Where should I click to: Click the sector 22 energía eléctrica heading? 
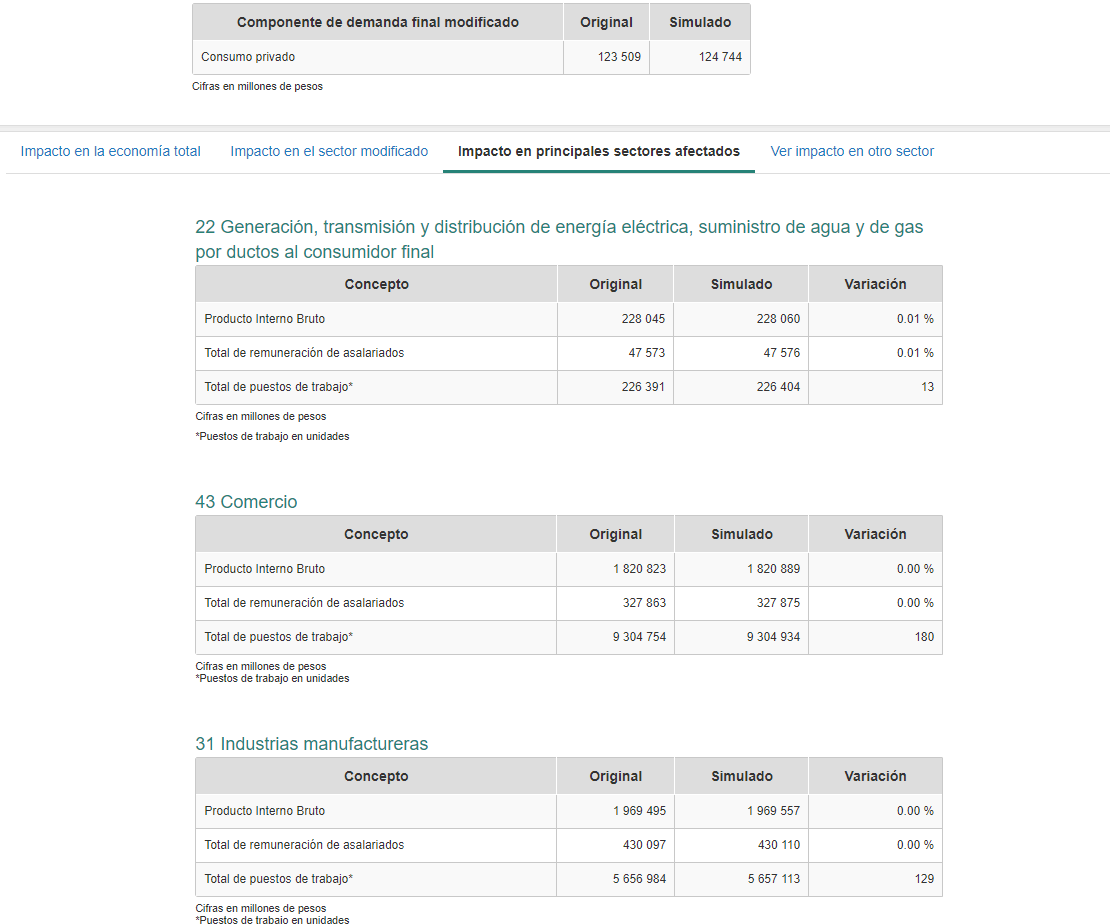click(x=559, y=239)
